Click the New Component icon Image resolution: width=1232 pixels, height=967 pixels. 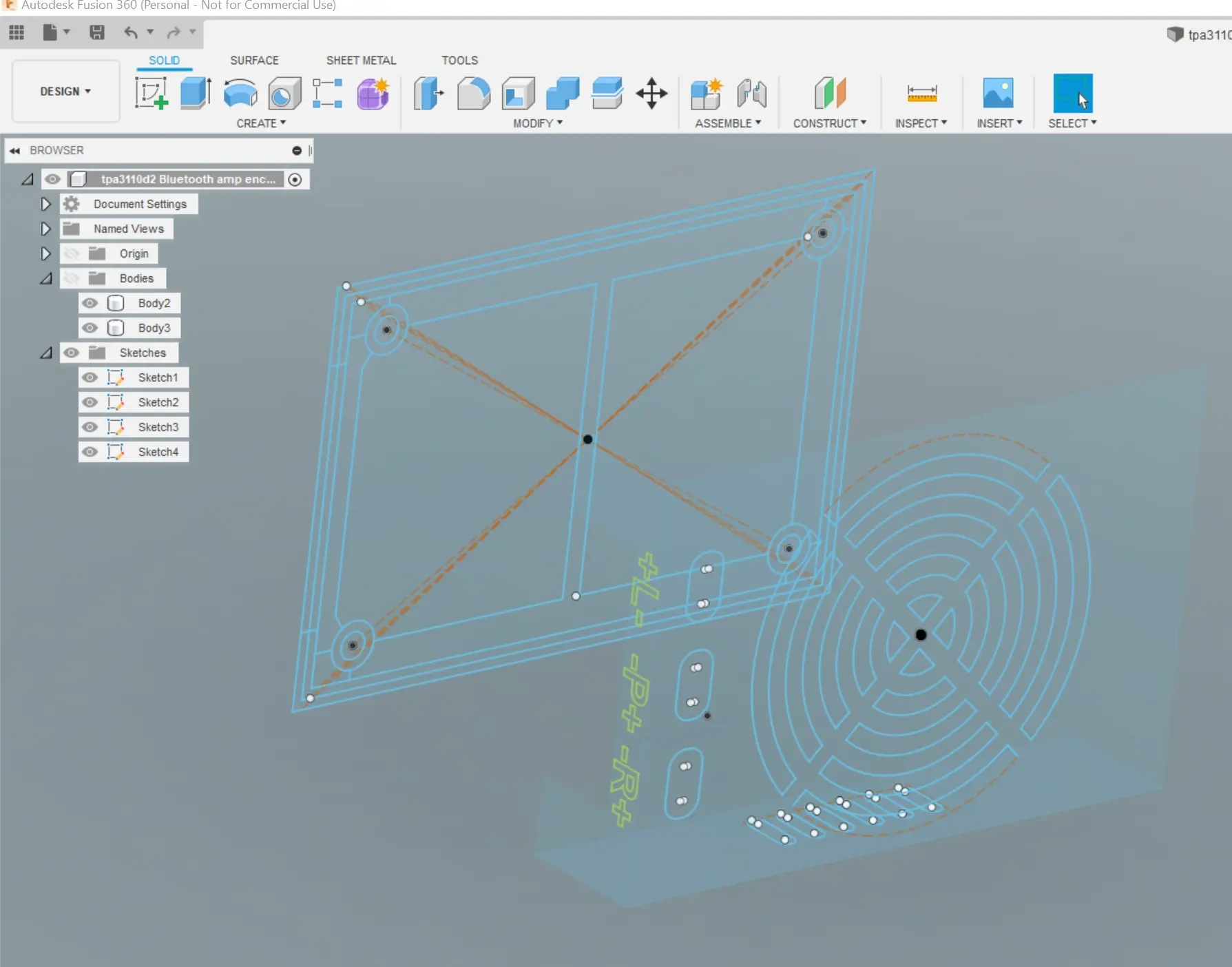[x=707, y=93]
